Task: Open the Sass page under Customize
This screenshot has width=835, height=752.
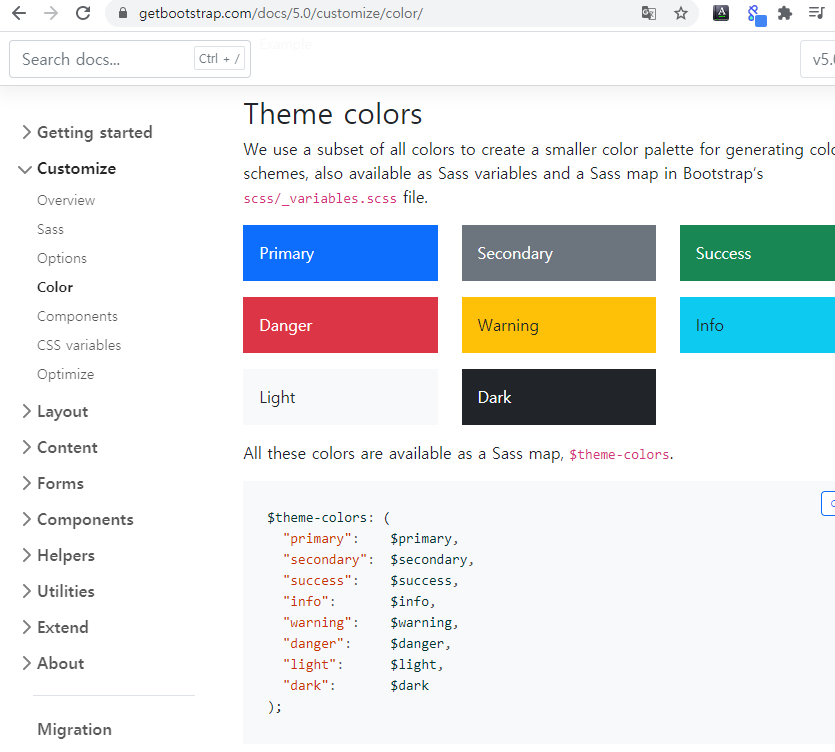Action: (x=51, y=230)
